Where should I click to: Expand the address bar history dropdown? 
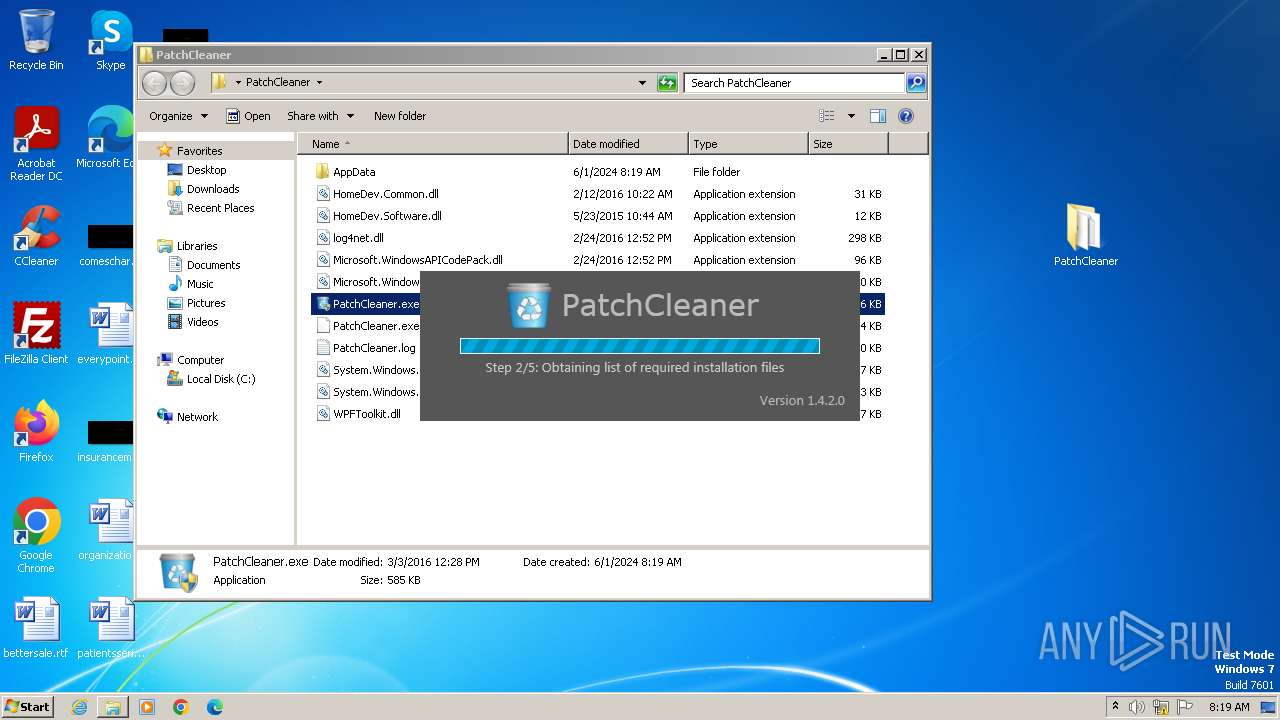642,83
